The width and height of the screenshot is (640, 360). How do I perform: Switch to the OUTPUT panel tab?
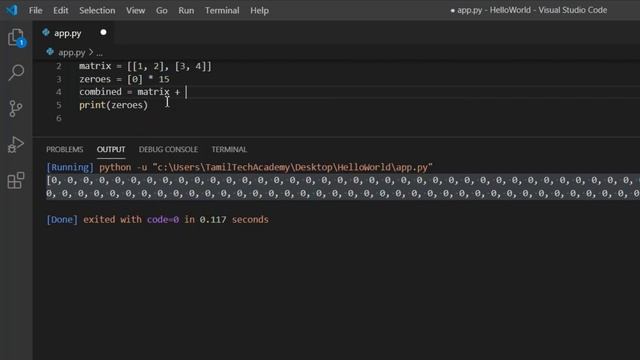(111, 149)
